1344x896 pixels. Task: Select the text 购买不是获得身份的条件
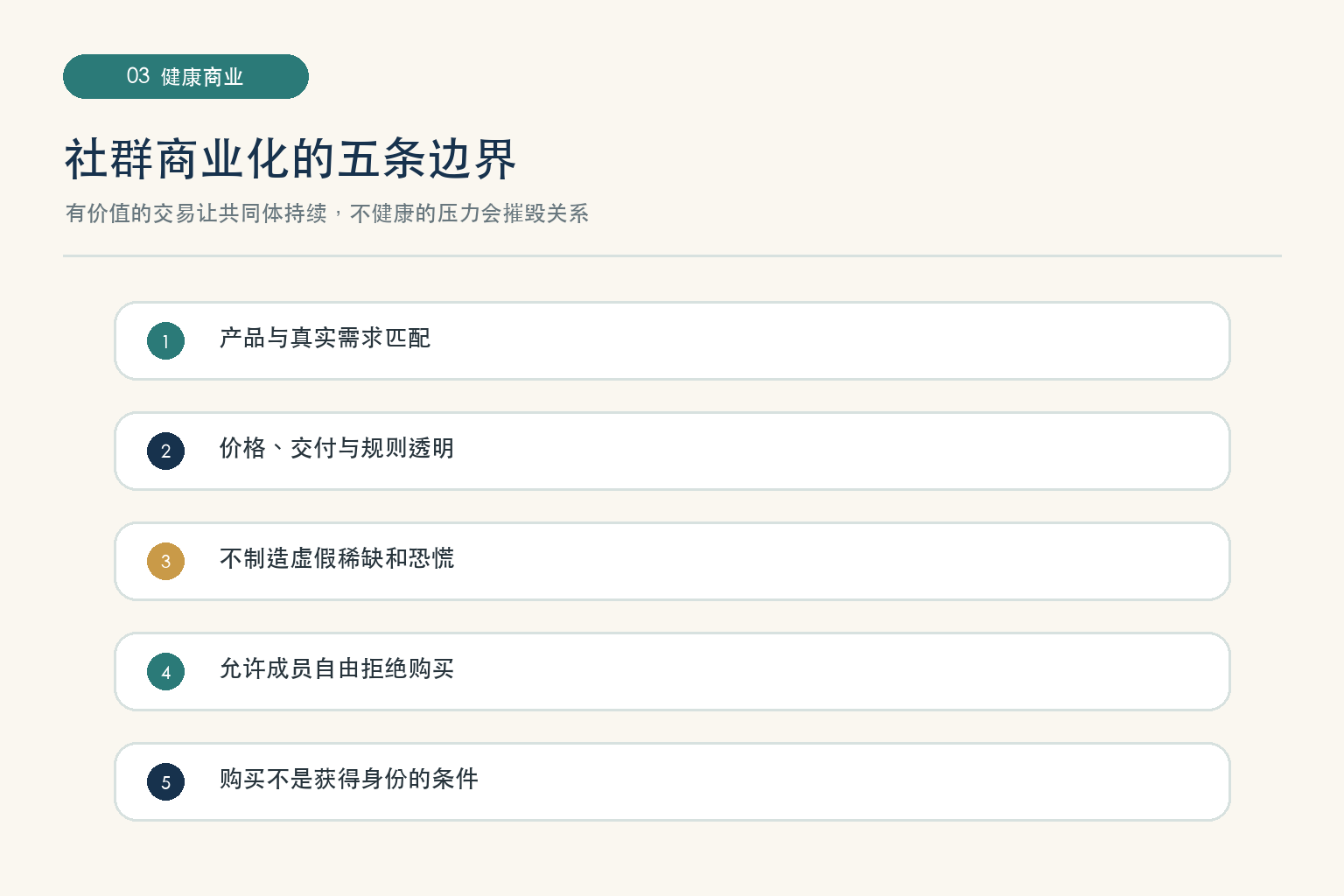tap(349, 779)
